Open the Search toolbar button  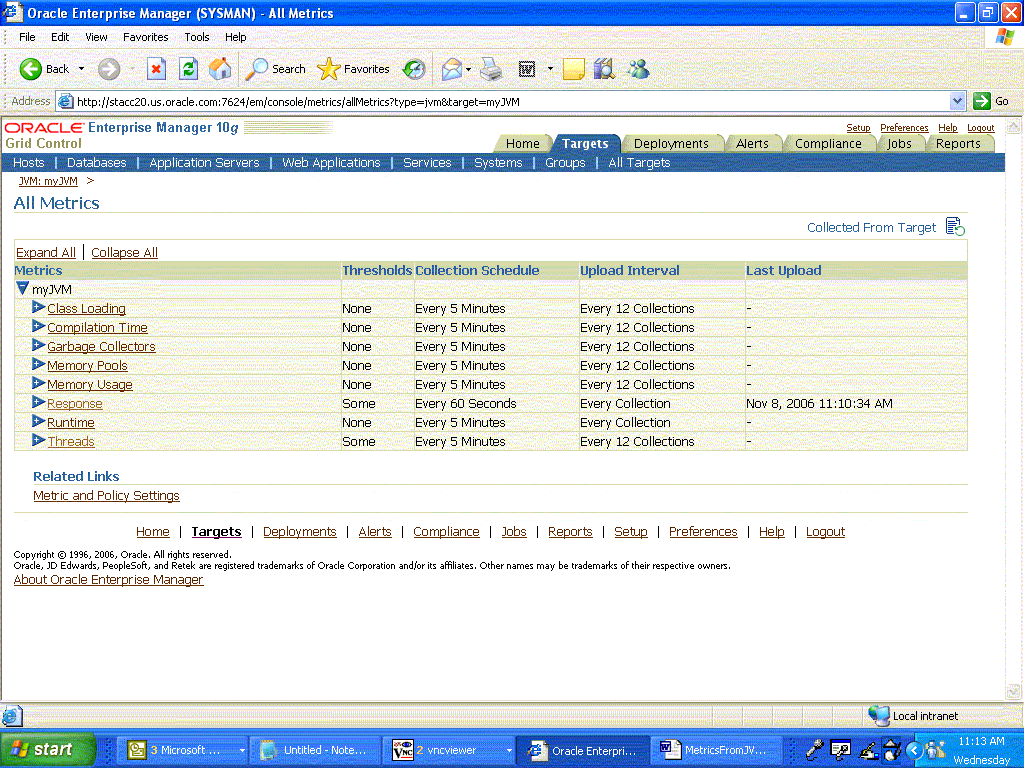(x=275, y=69)
